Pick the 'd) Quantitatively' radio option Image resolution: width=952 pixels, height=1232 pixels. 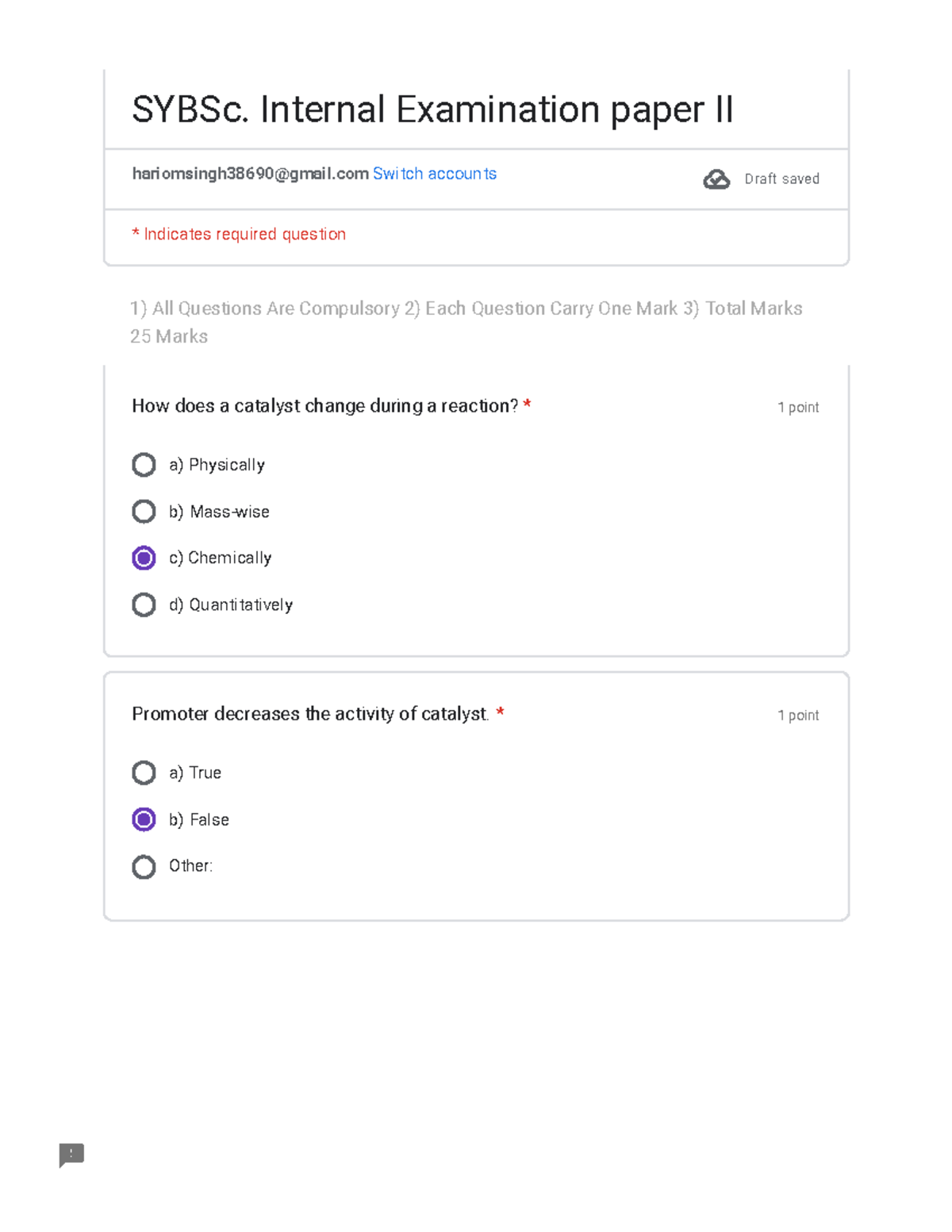coord(144,605)
